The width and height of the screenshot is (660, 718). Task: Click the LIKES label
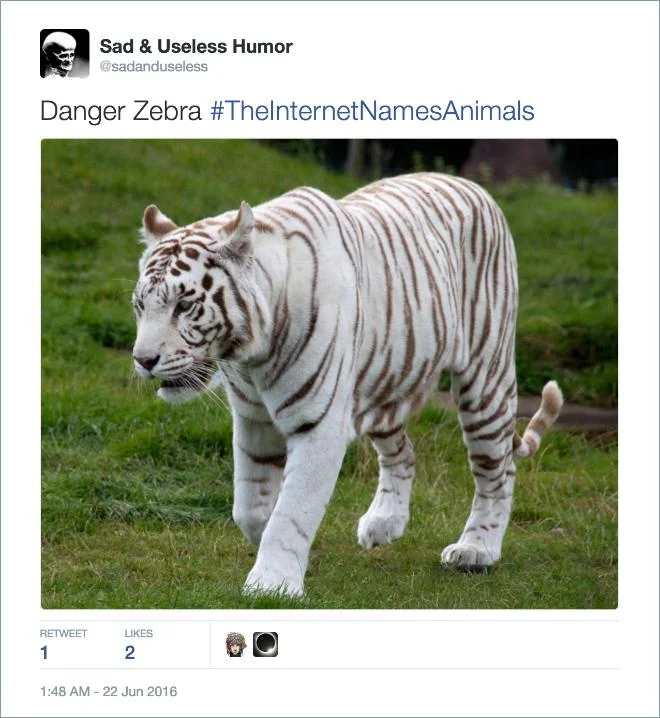pyautogui.click(x=139, y=633)
